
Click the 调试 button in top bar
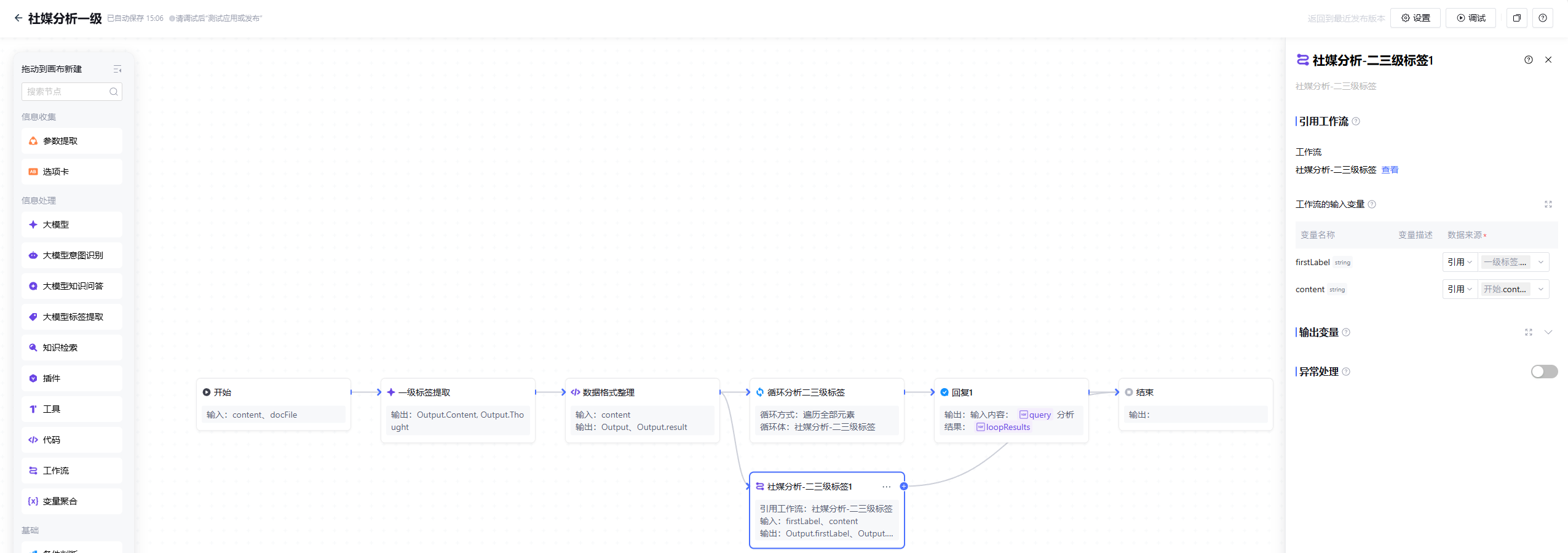[1470, 18]
